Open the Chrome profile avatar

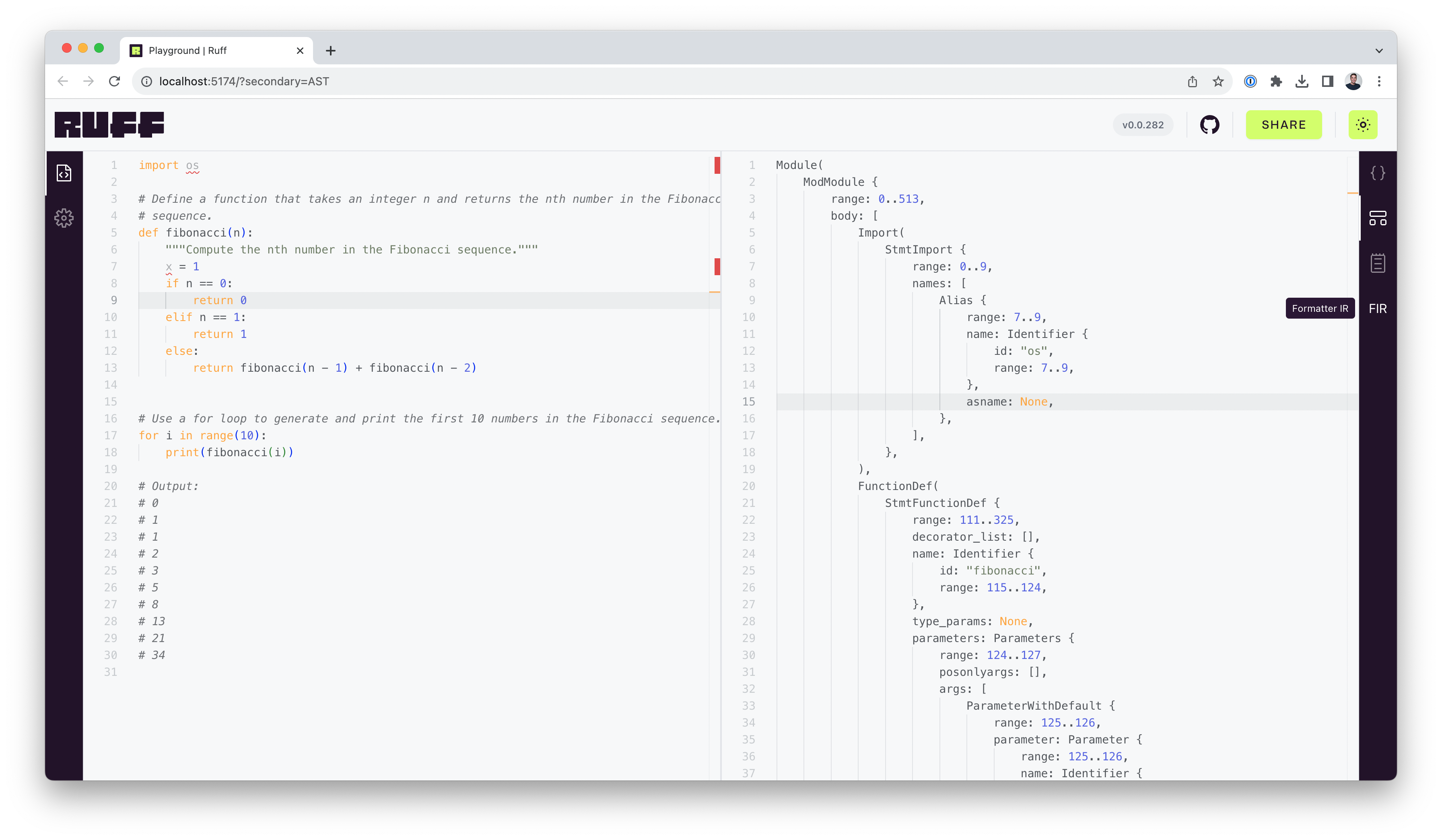pyautogui.click(x=1353, y=81)
